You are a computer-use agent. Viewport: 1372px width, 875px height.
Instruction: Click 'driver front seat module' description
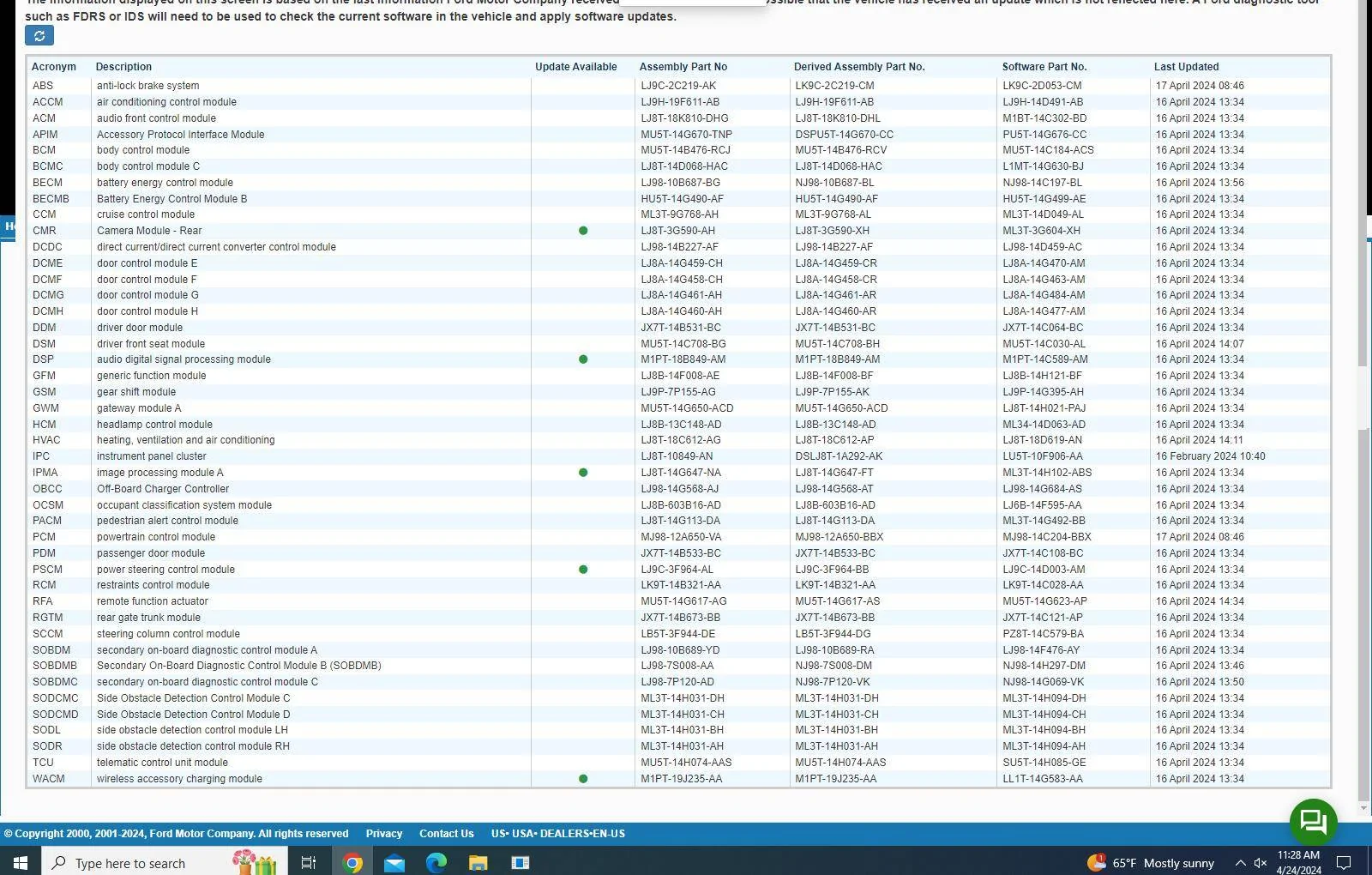pyautogui.click(x=150, y=344)
